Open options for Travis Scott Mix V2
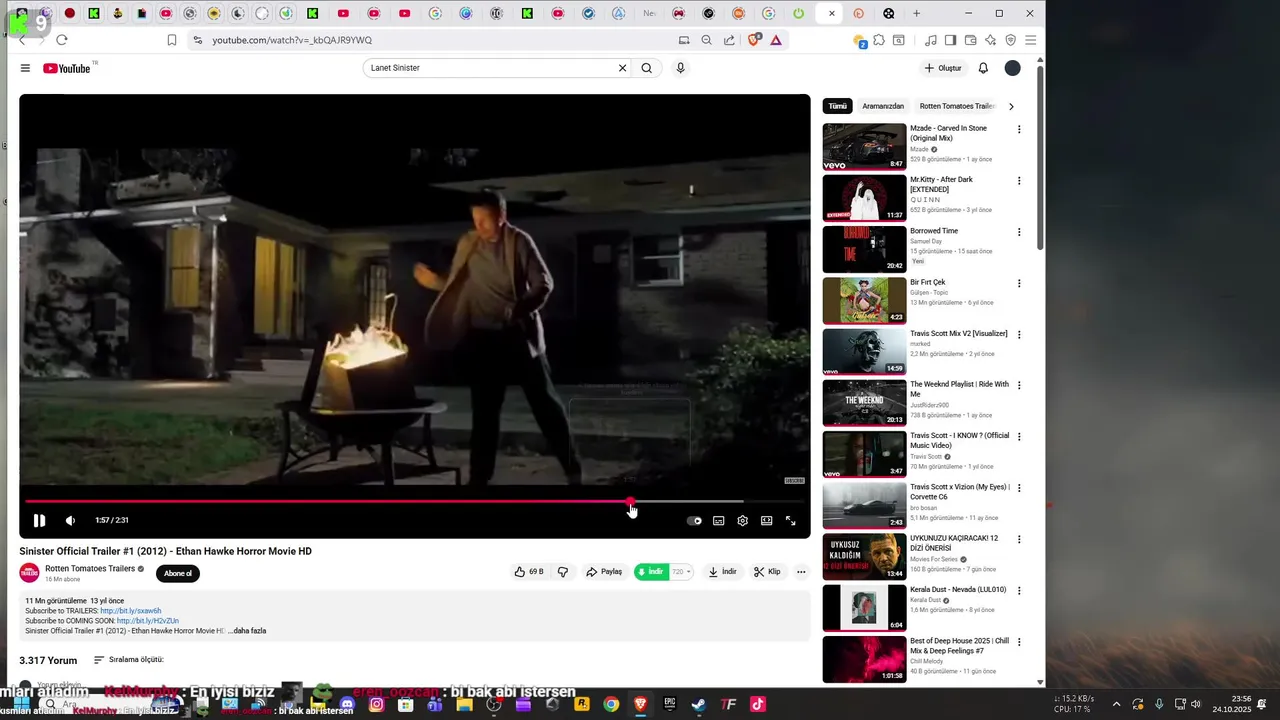Screen dimensions: 1280x720 [x=1019, y=334]
